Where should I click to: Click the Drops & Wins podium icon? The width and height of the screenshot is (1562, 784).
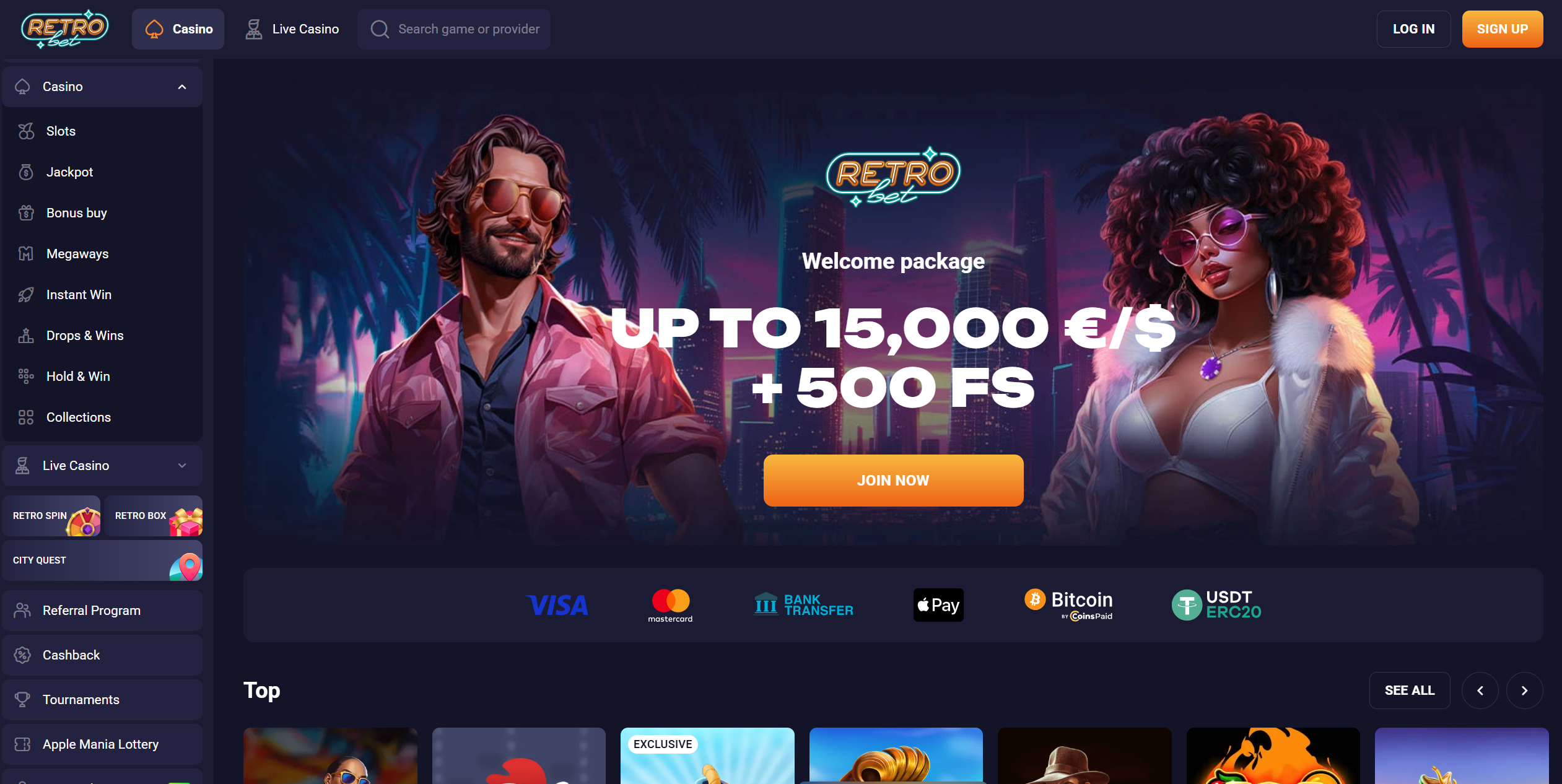(x=26, y=336)
